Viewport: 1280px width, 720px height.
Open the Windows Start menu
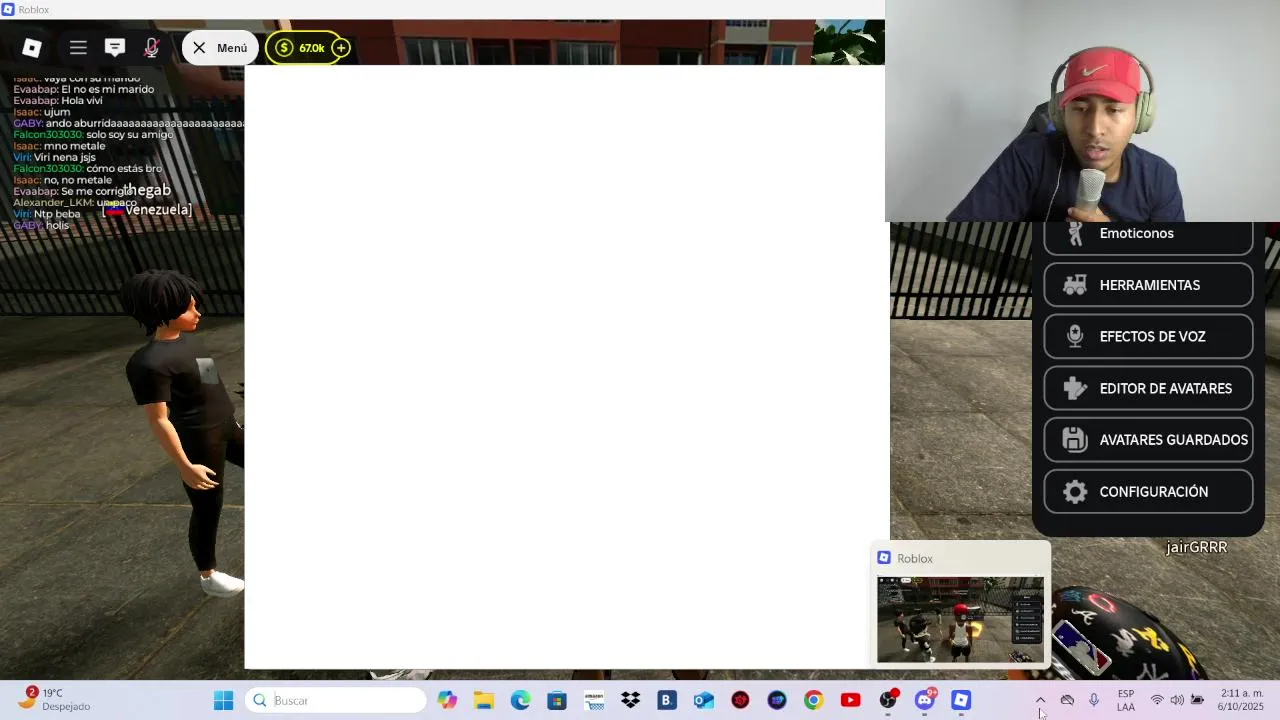tap(223, 701)
